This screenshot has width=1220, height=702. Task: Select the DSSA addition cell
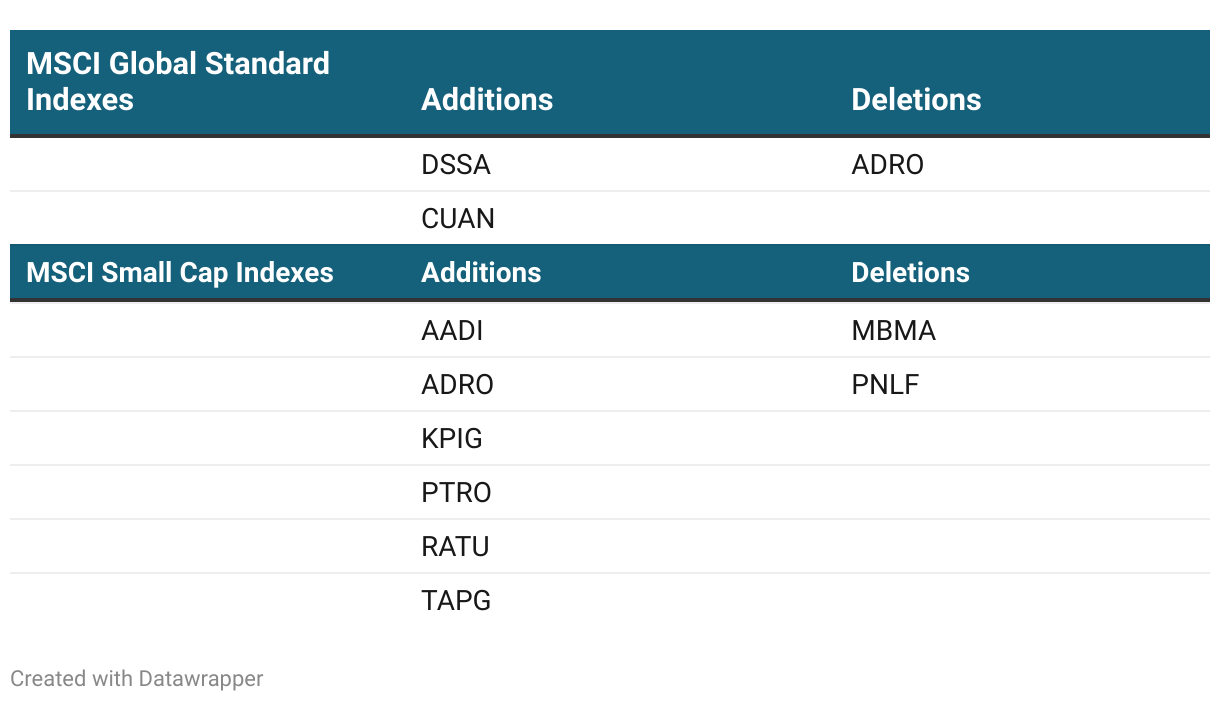[x=456, y=165]
